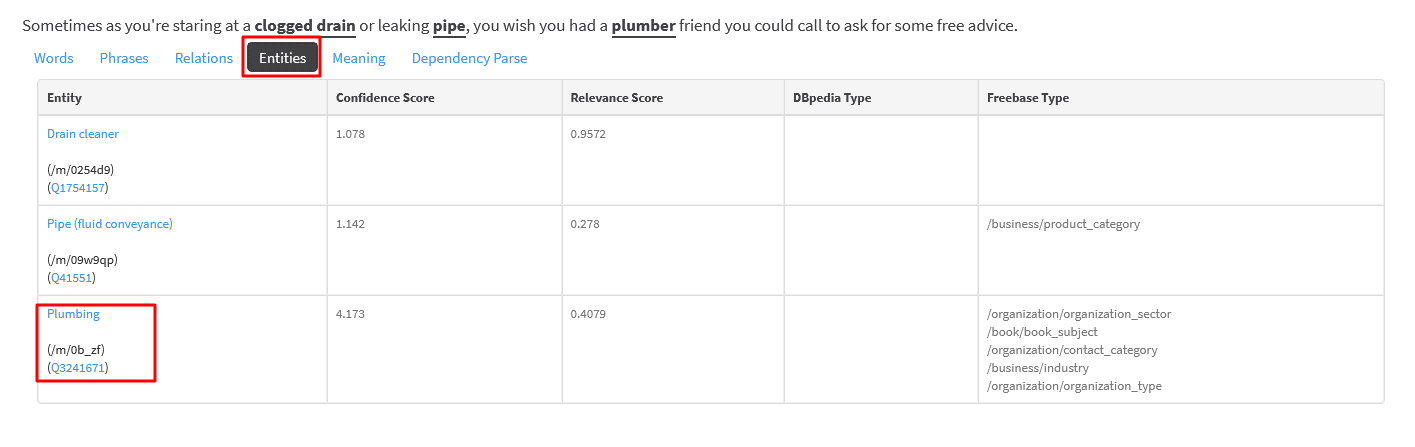Click the active Entities tab
Image resolution: width=1415 pixels, height=447 pixels.
point(282,58)
